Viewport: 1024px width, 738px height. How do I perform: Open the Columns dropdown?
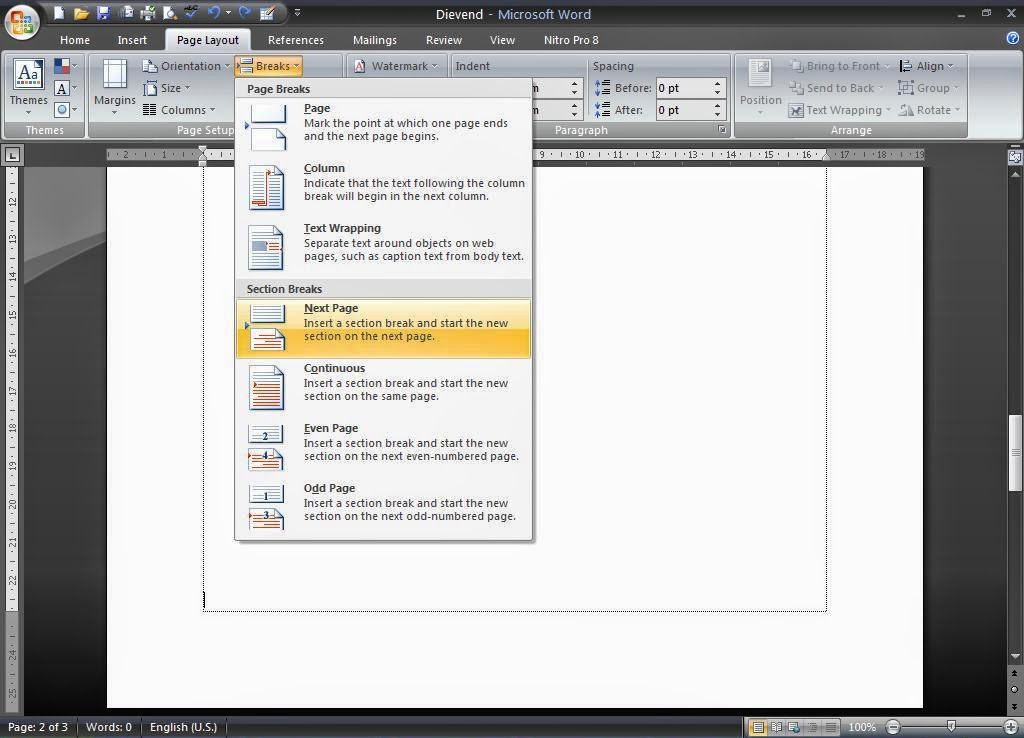pos(179,110)
